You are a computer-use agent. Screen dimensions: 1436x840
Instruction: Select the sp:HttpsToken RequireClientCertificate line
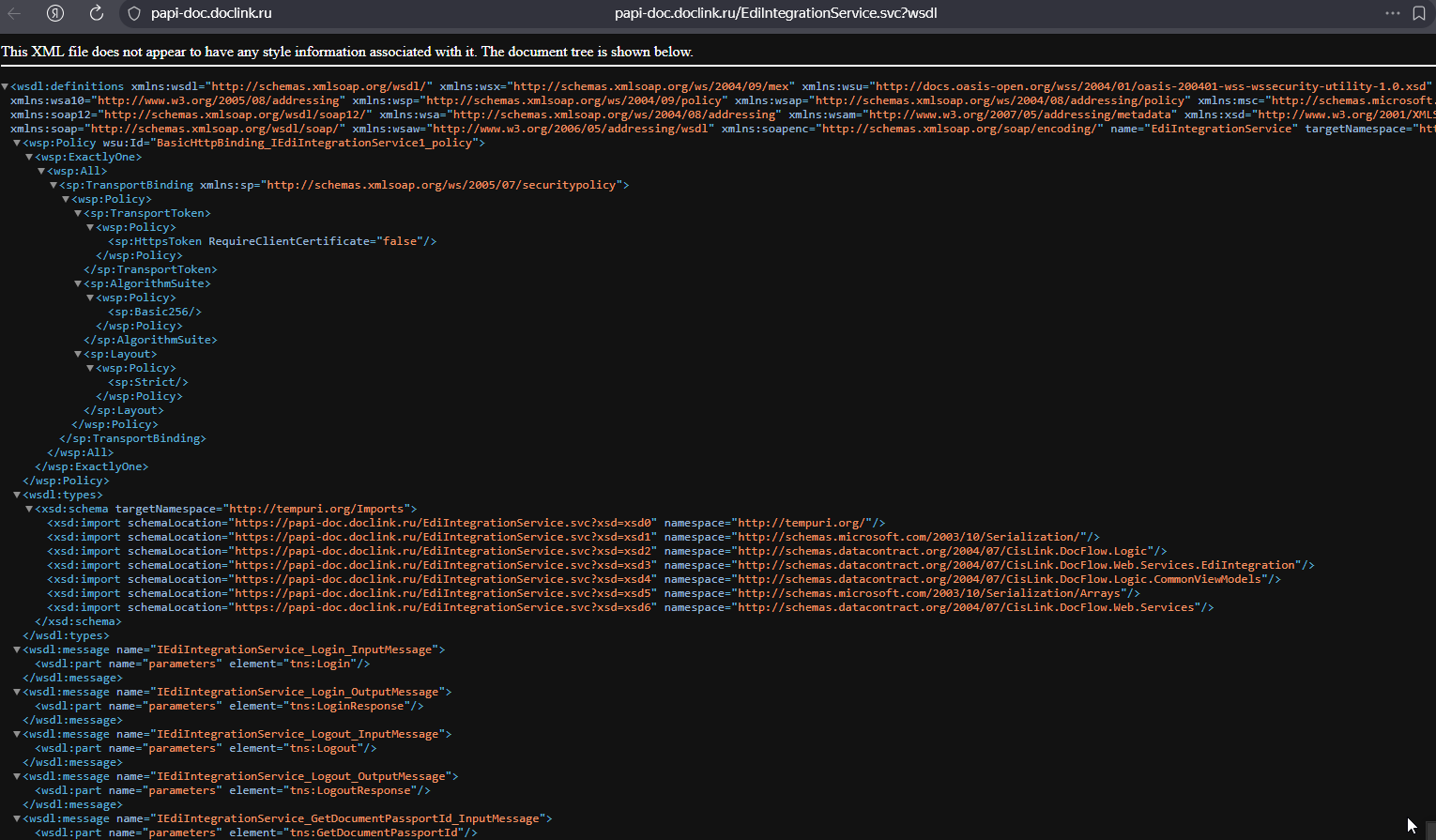[272, 241]
